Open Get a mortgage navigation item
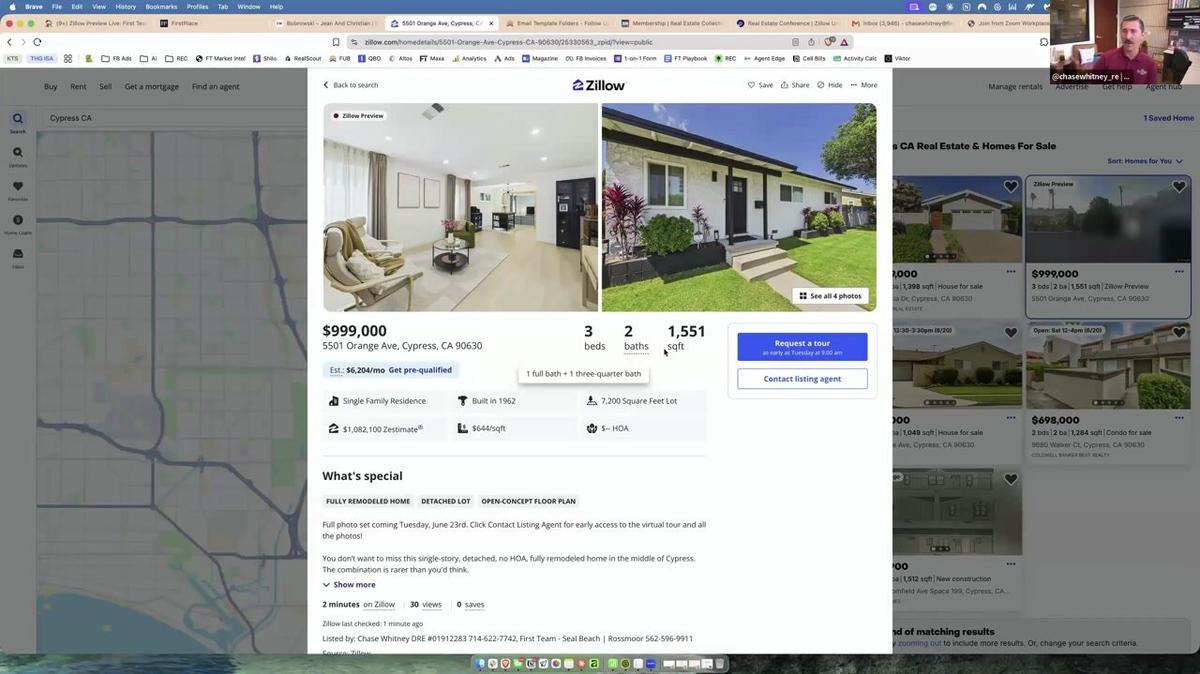Screen dimensions: 1200x674 (x=152, y=87)
